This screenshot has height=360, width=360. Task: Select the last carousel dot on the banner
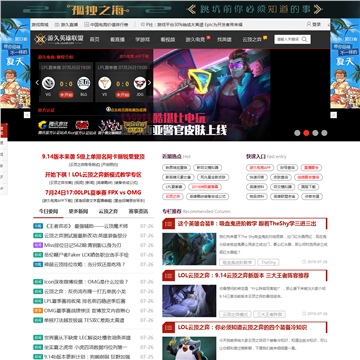point(324,133)
